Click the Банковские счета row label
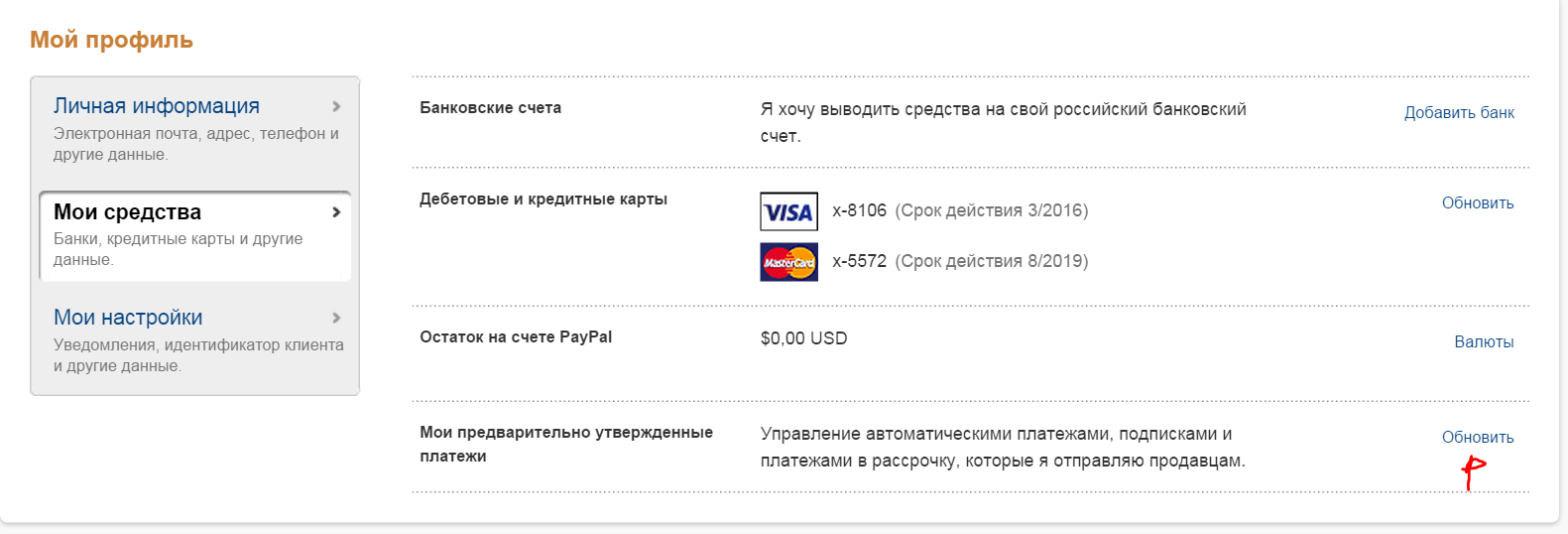 coord(490,108)
